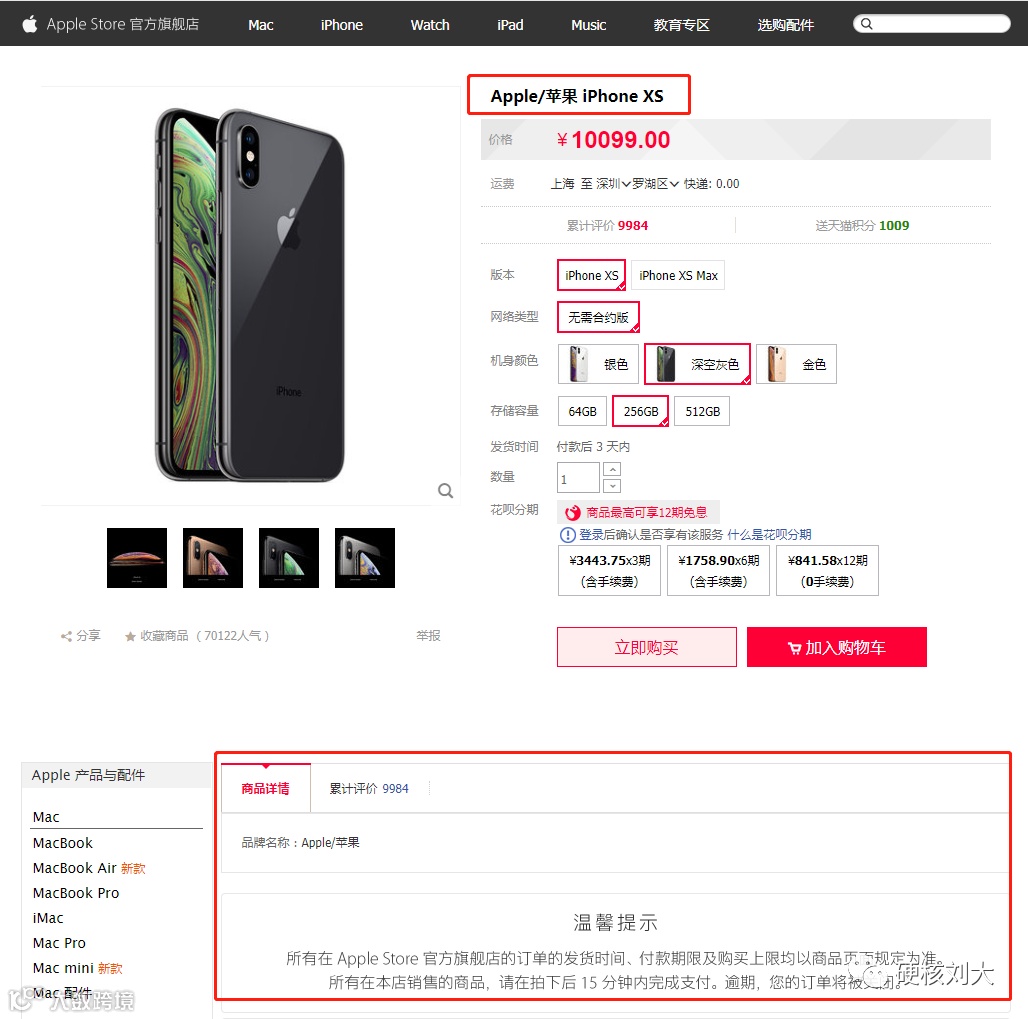
Task: Click the Huabei installment logo icon
Action: coord(572,512)
